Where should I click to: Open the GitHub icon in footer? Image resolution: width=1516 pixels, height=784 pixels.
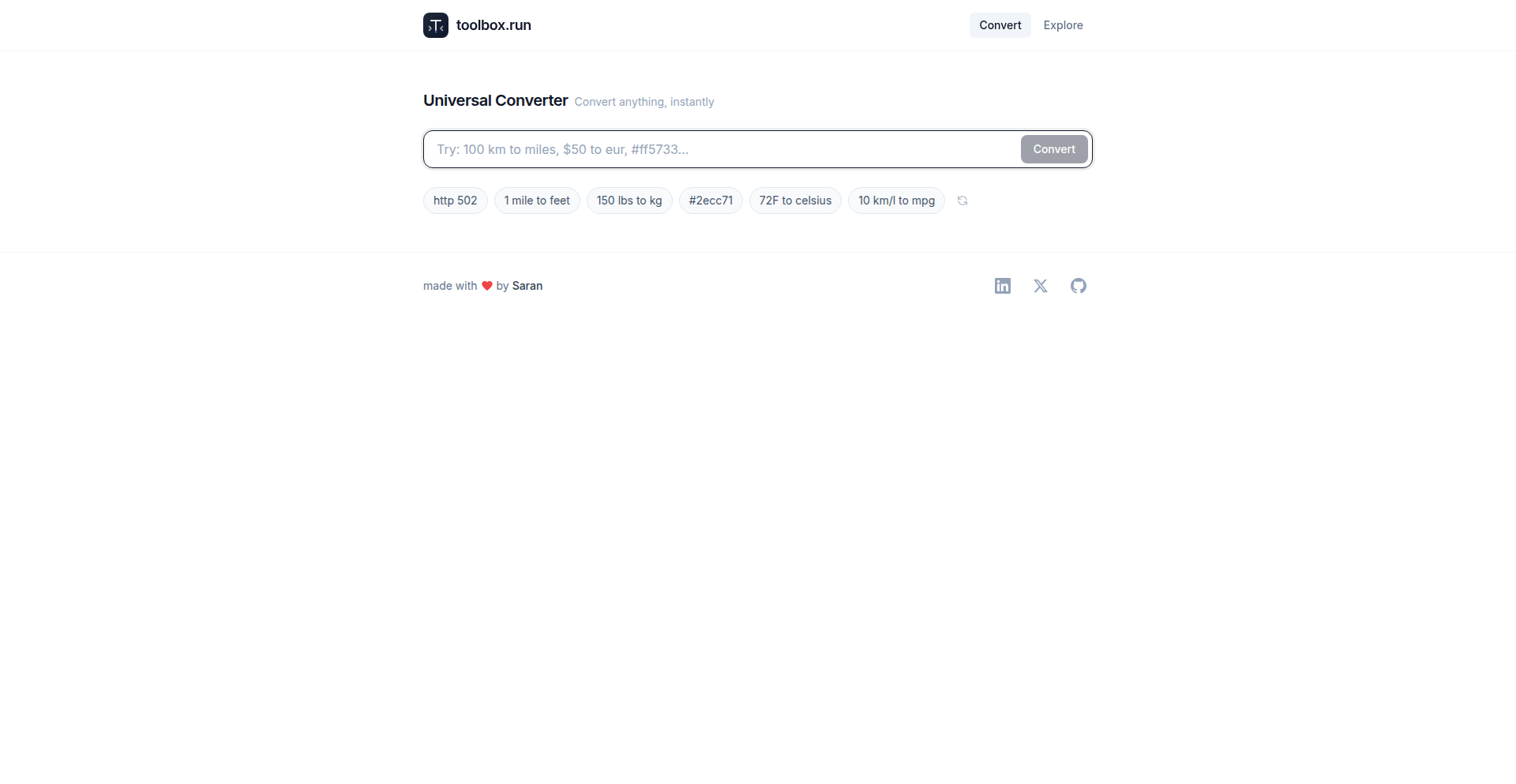pyautogui.click(x=1079, y=286)
